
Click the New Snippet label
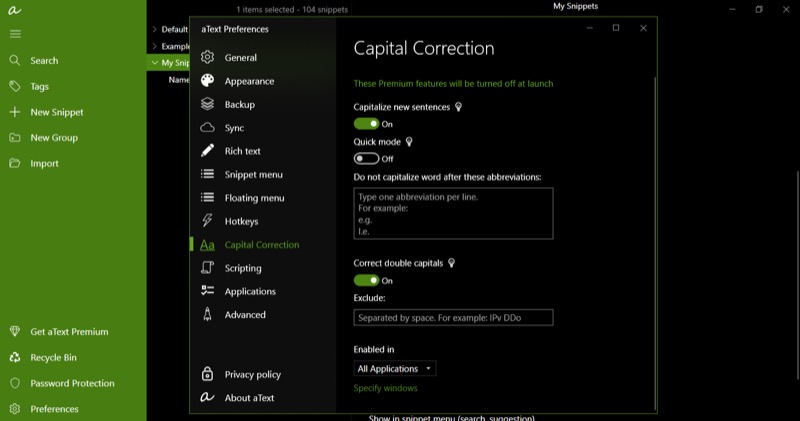click(57, 112)
